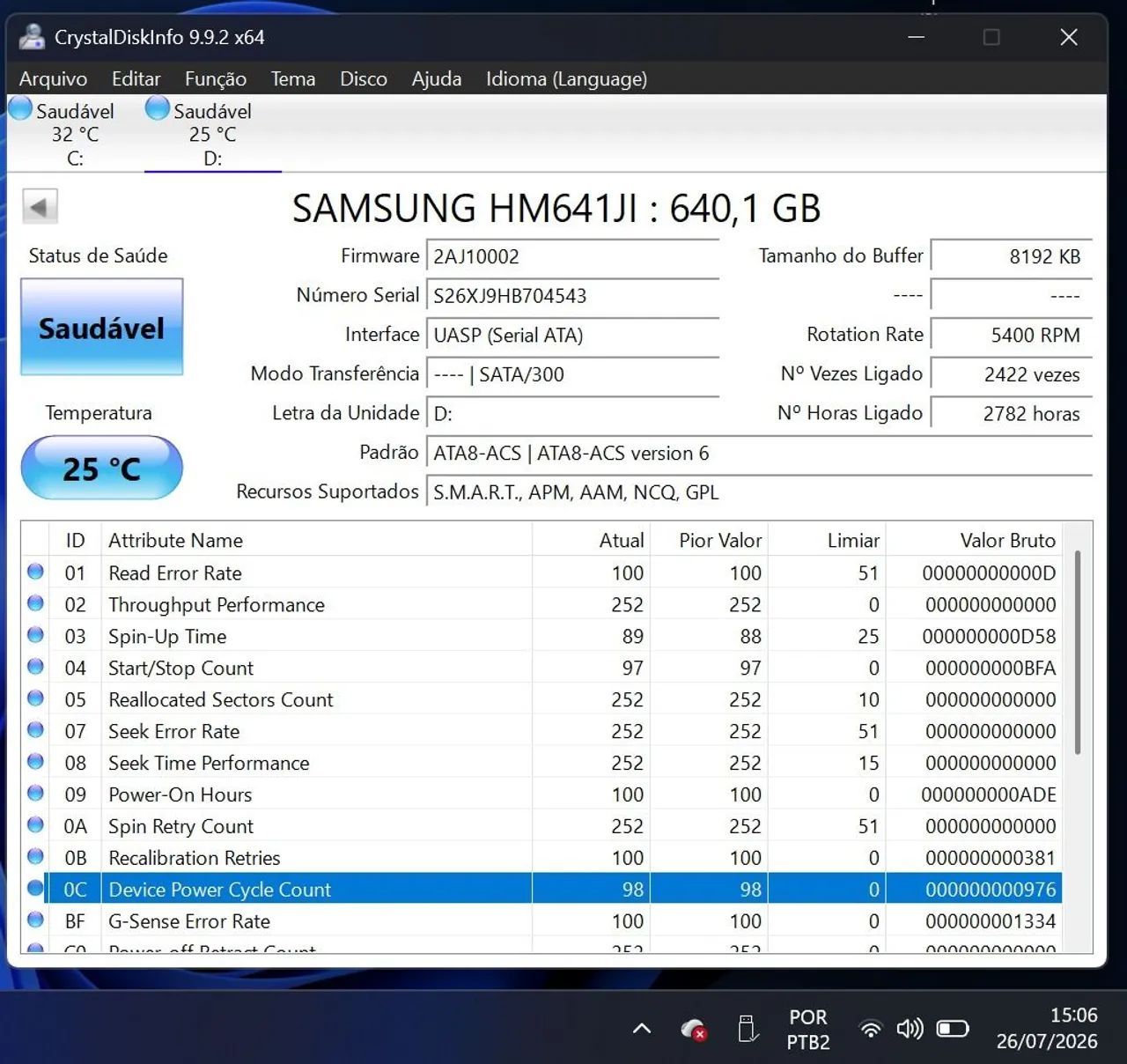Click the status dot for Start/Stop Count
The height and width of the screenshot is (1064, 1127).
35,667
